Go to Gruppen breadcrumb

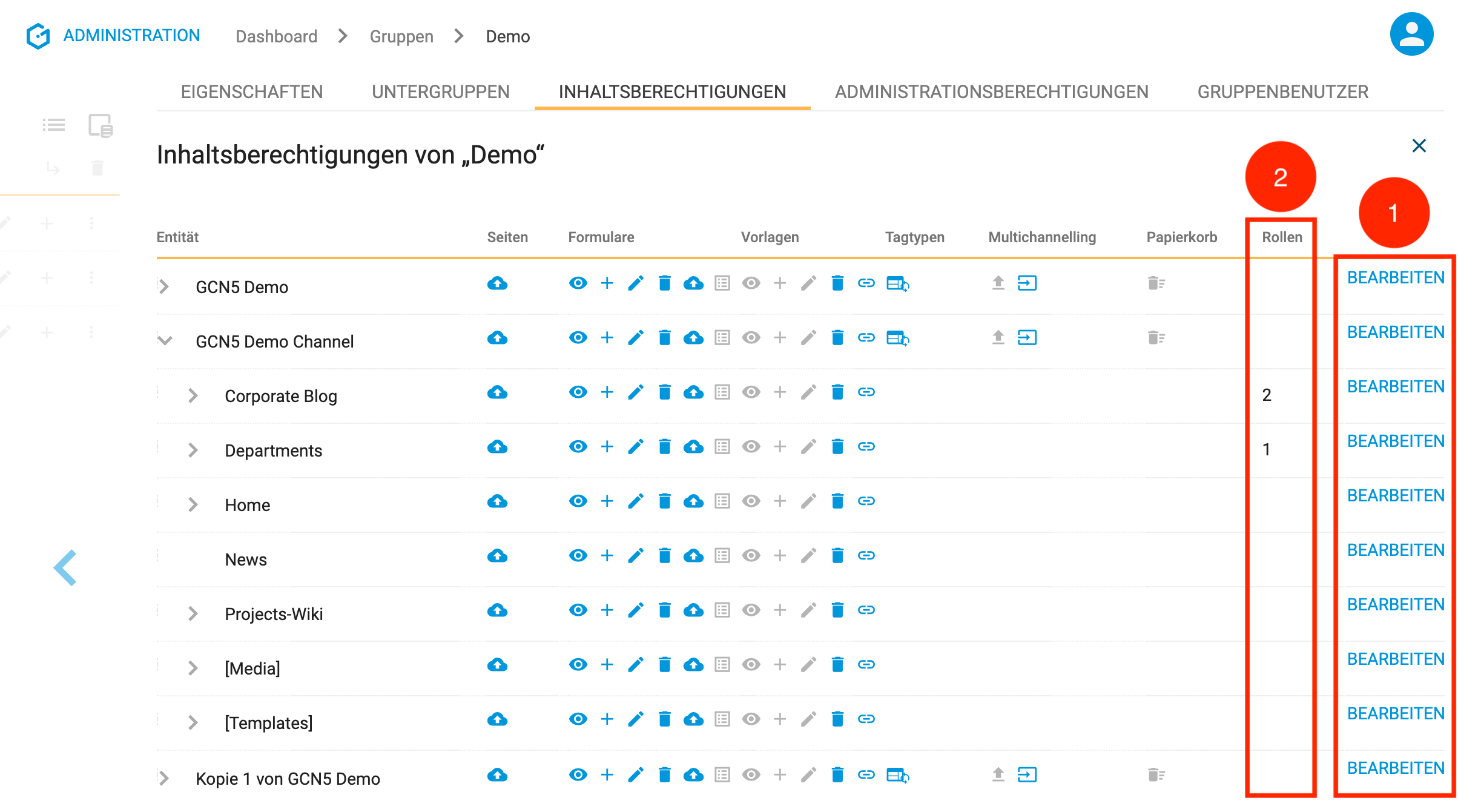coord(401,36)
